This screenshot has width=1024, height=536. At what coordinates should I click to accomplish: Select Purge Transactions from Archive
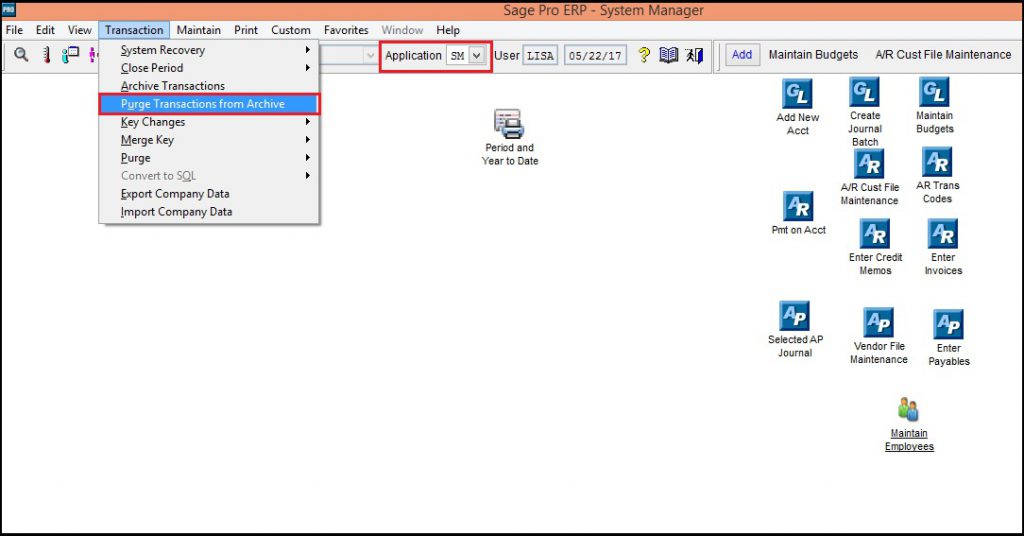(203, 104)
